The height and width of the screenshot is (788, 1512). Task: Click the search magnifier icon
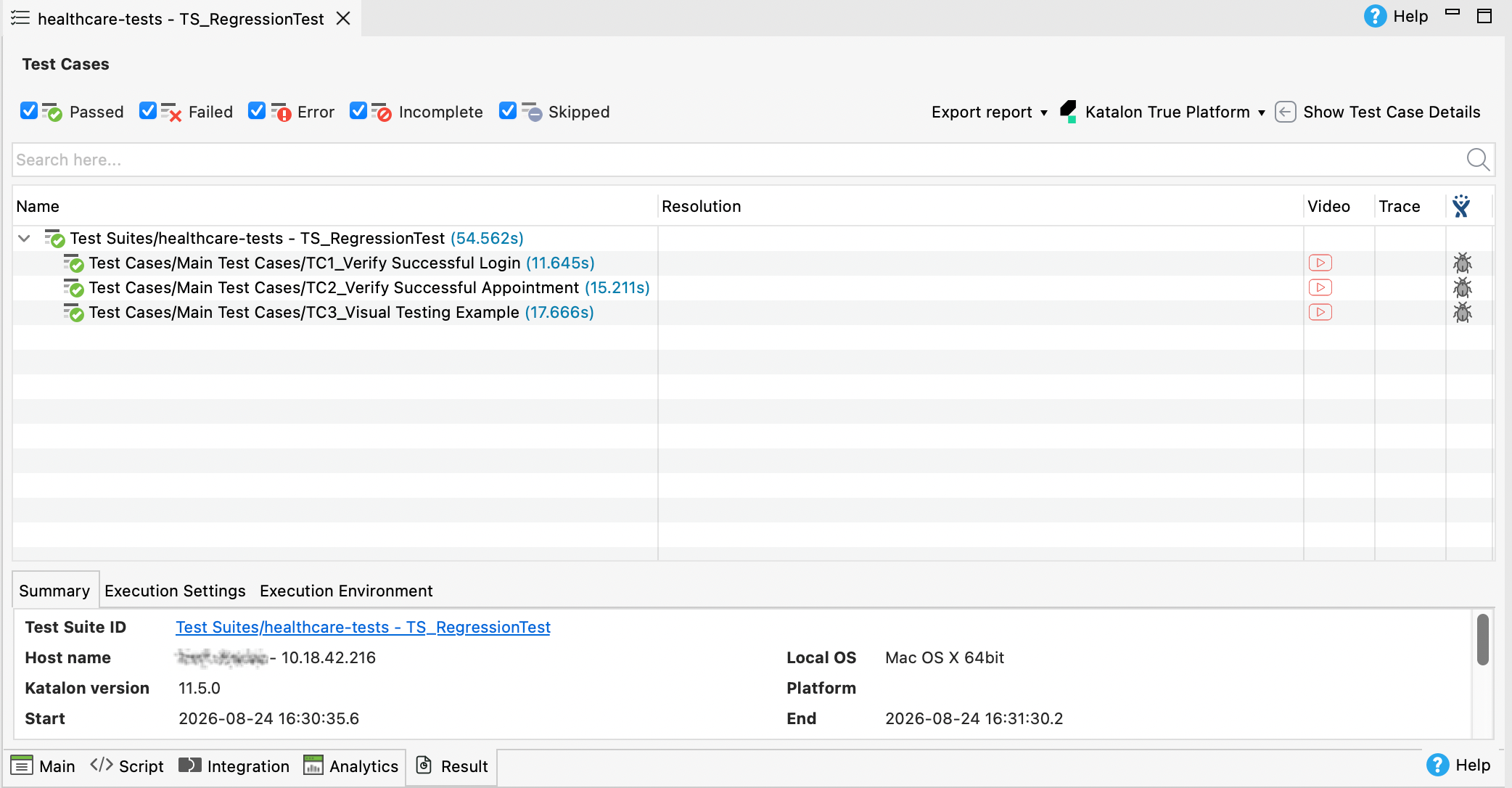[x=1478, y=159]
